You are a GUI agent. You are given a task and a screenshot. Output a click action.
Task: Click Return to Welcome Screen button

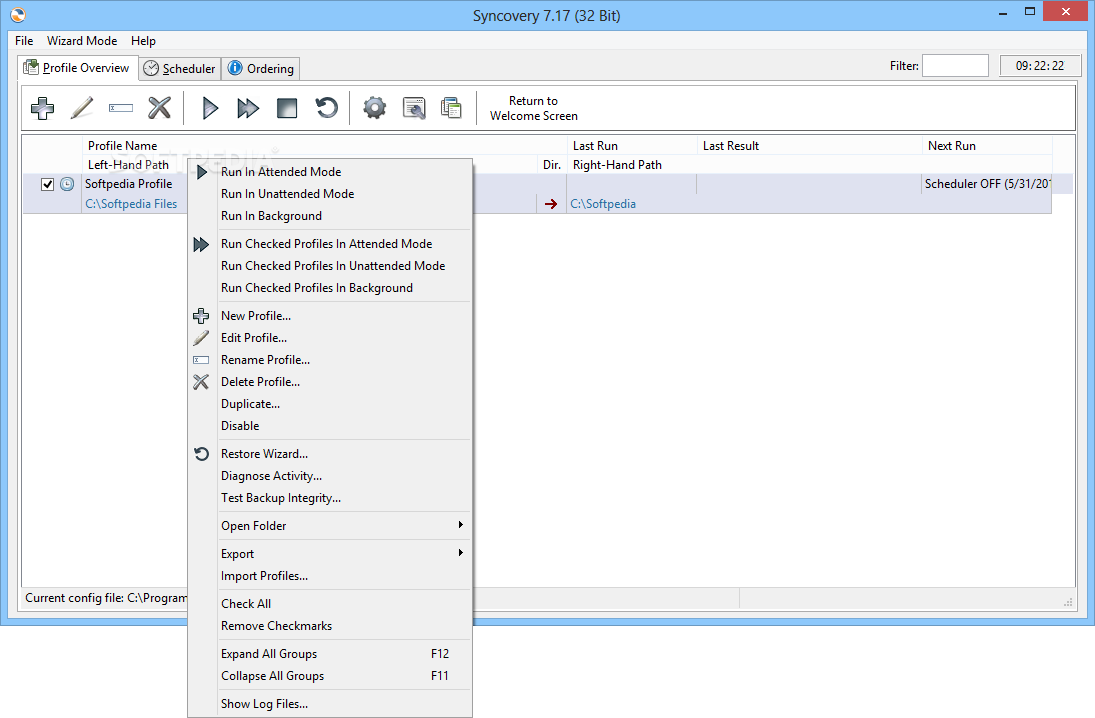pos(534,108)
